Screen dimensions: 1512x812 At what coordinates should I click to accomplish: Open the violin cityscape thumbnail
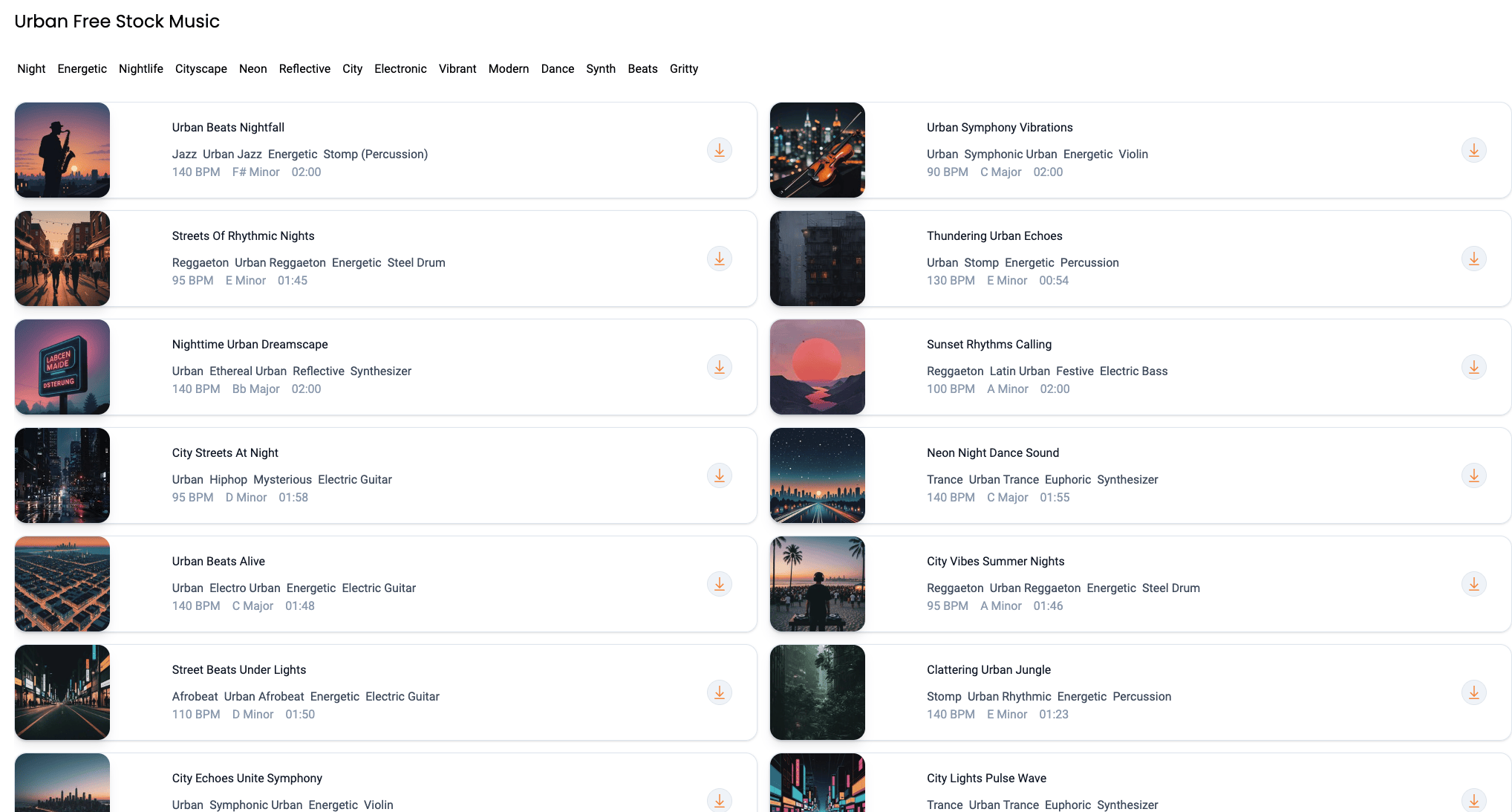[817, 150]
